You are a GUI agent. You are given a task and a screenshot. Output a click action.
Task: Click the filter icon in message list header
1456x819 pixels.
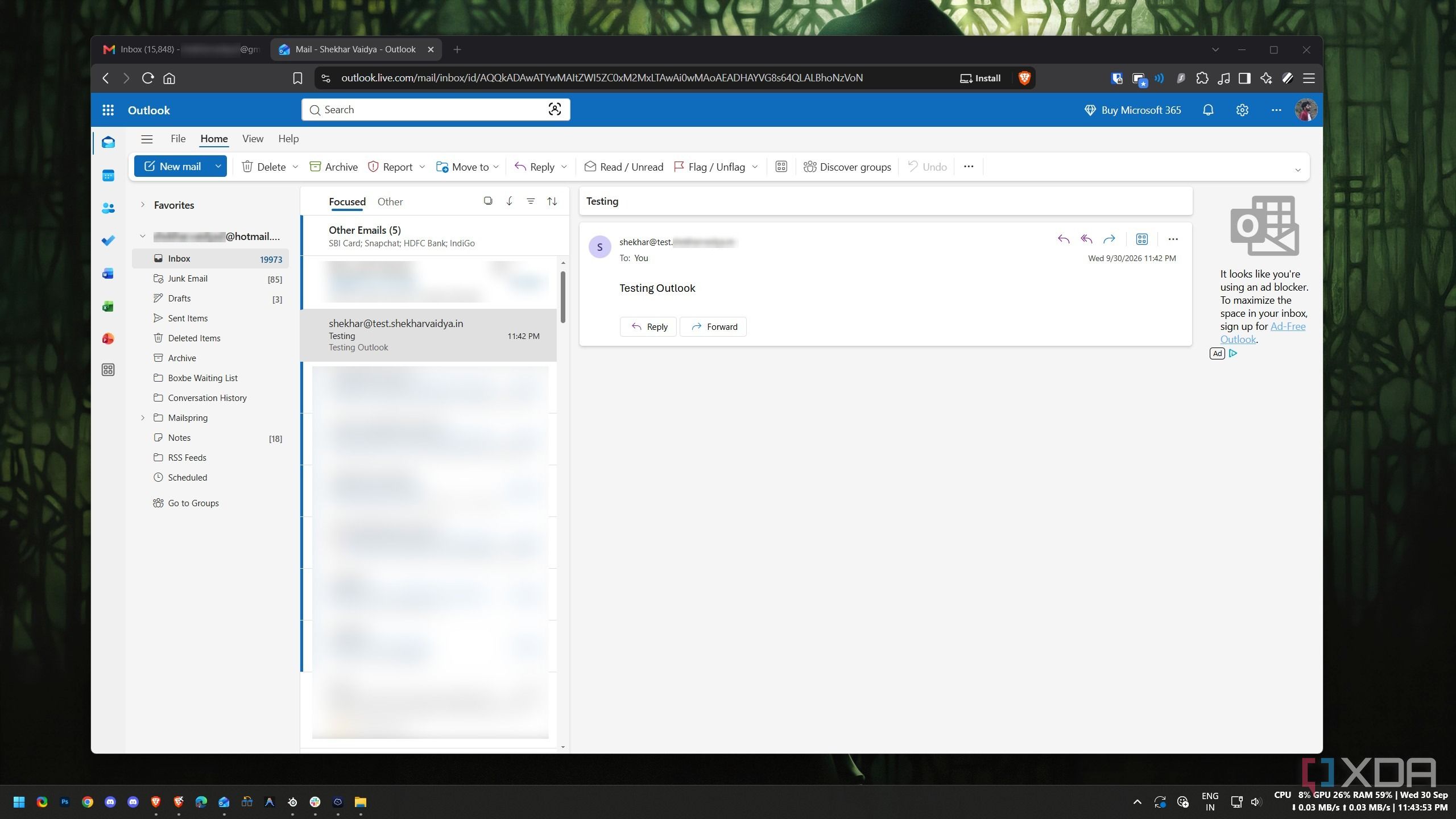pos(531,201)
